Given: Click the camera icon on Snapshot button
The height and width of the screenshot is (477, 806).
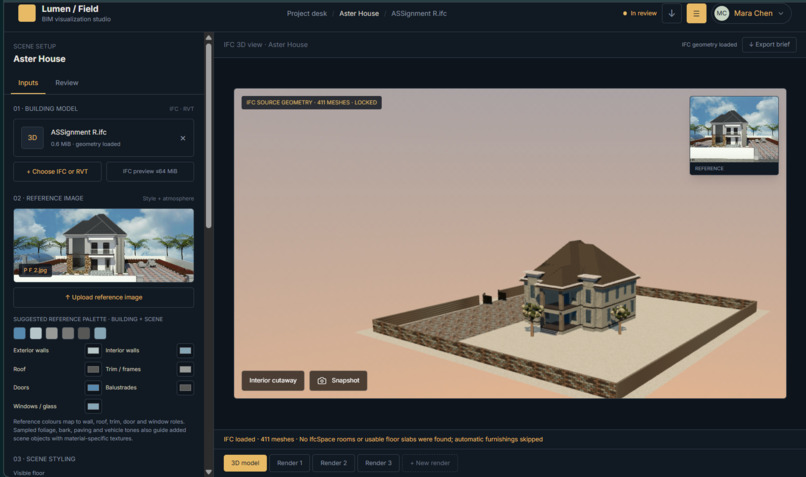Looking at the screenshot, I should click(322, 380).
